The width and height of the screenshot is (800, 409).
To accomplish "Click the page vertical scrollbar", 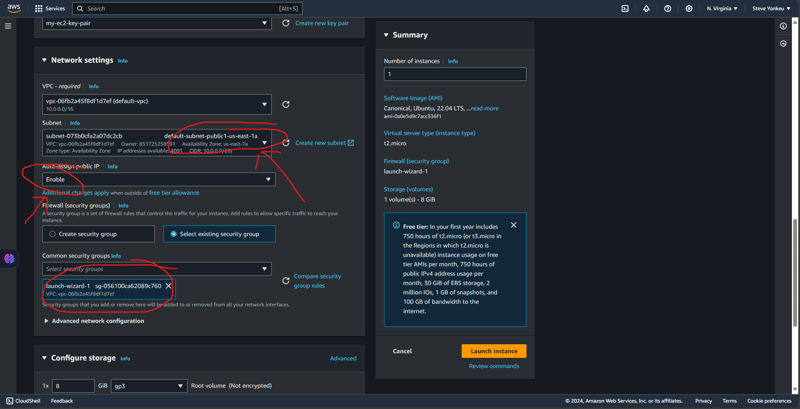I will (x=794, y=273).
